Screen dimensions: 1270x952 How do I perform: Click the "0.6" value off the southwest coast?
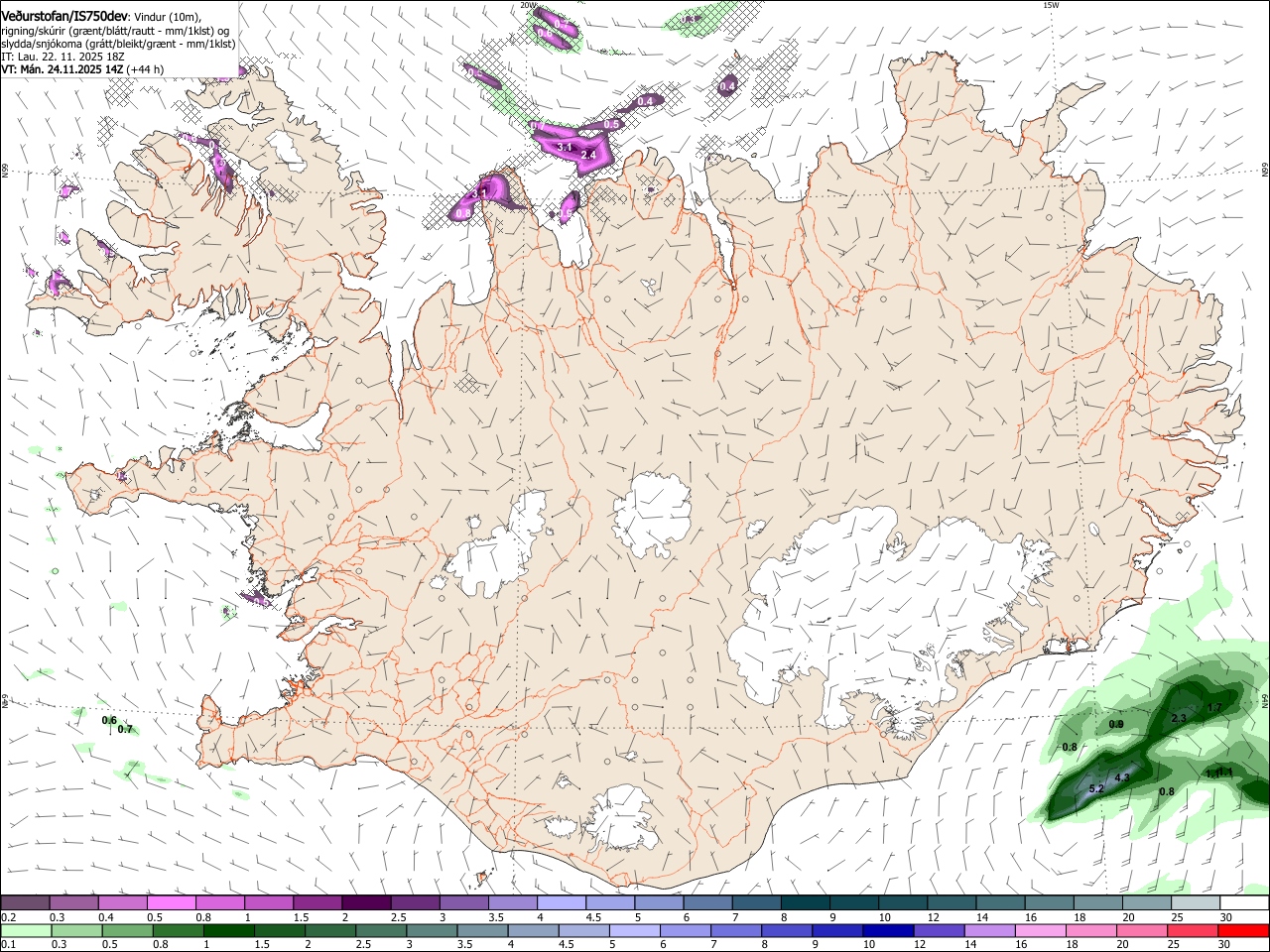pyautogui.click(x=109, y=720)
